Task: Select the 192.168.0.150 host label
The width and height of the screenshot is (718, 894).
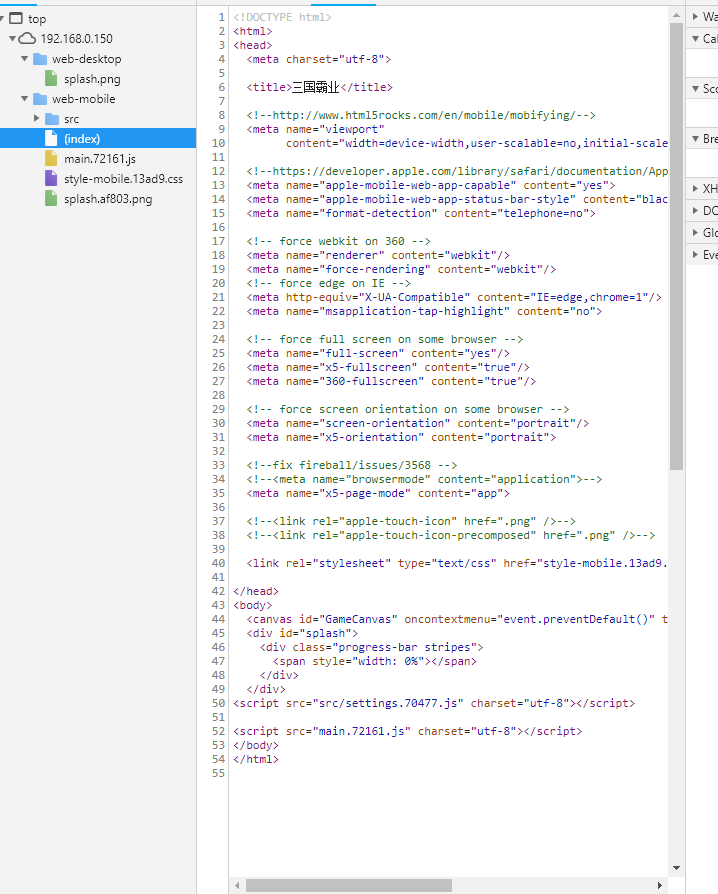Action: pyautogui.click(x=76, y=39)
